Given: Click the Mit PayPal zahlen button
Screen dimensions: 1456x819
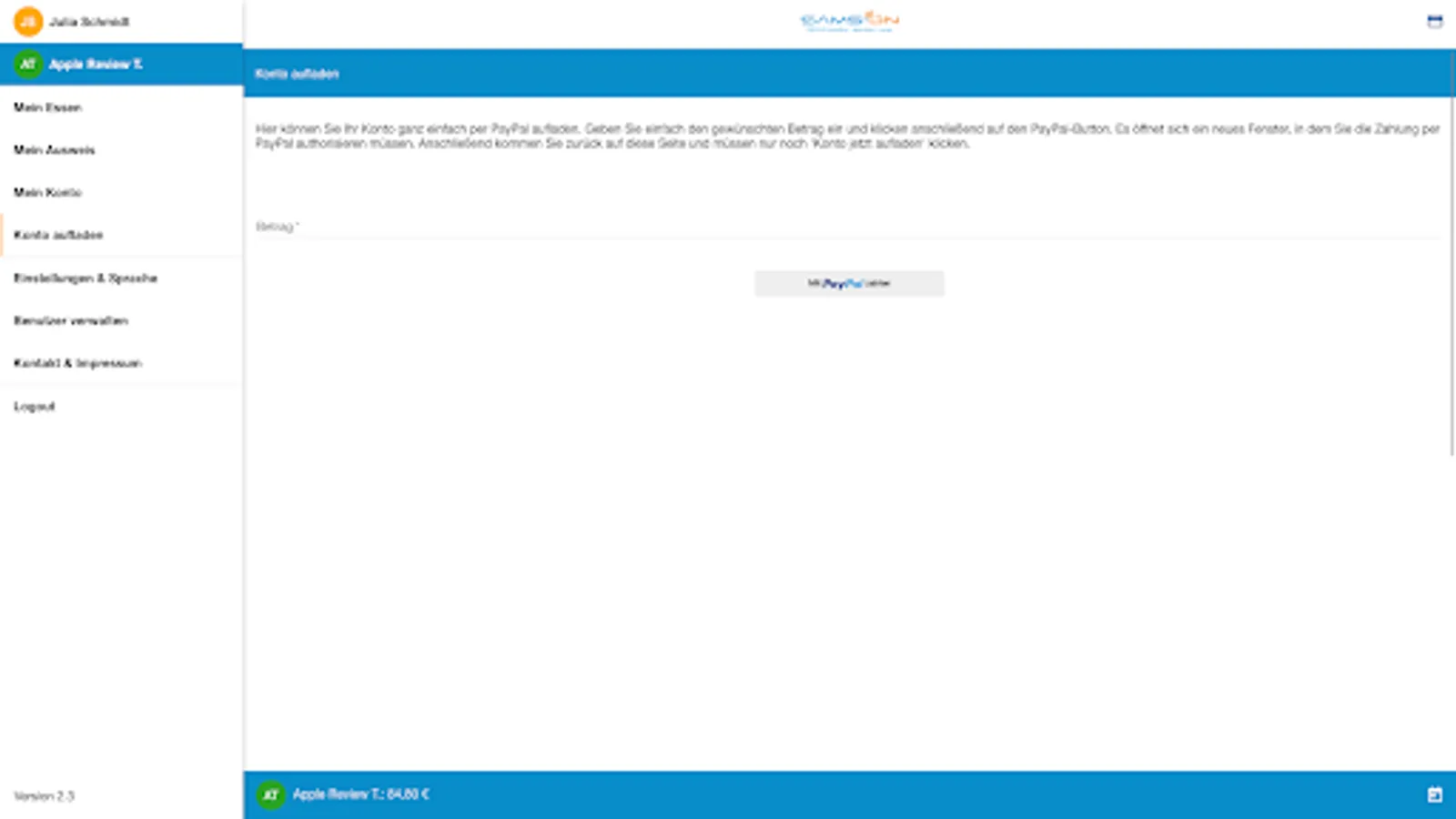Looking at the screenshot, I should click(x=849, y=283).
